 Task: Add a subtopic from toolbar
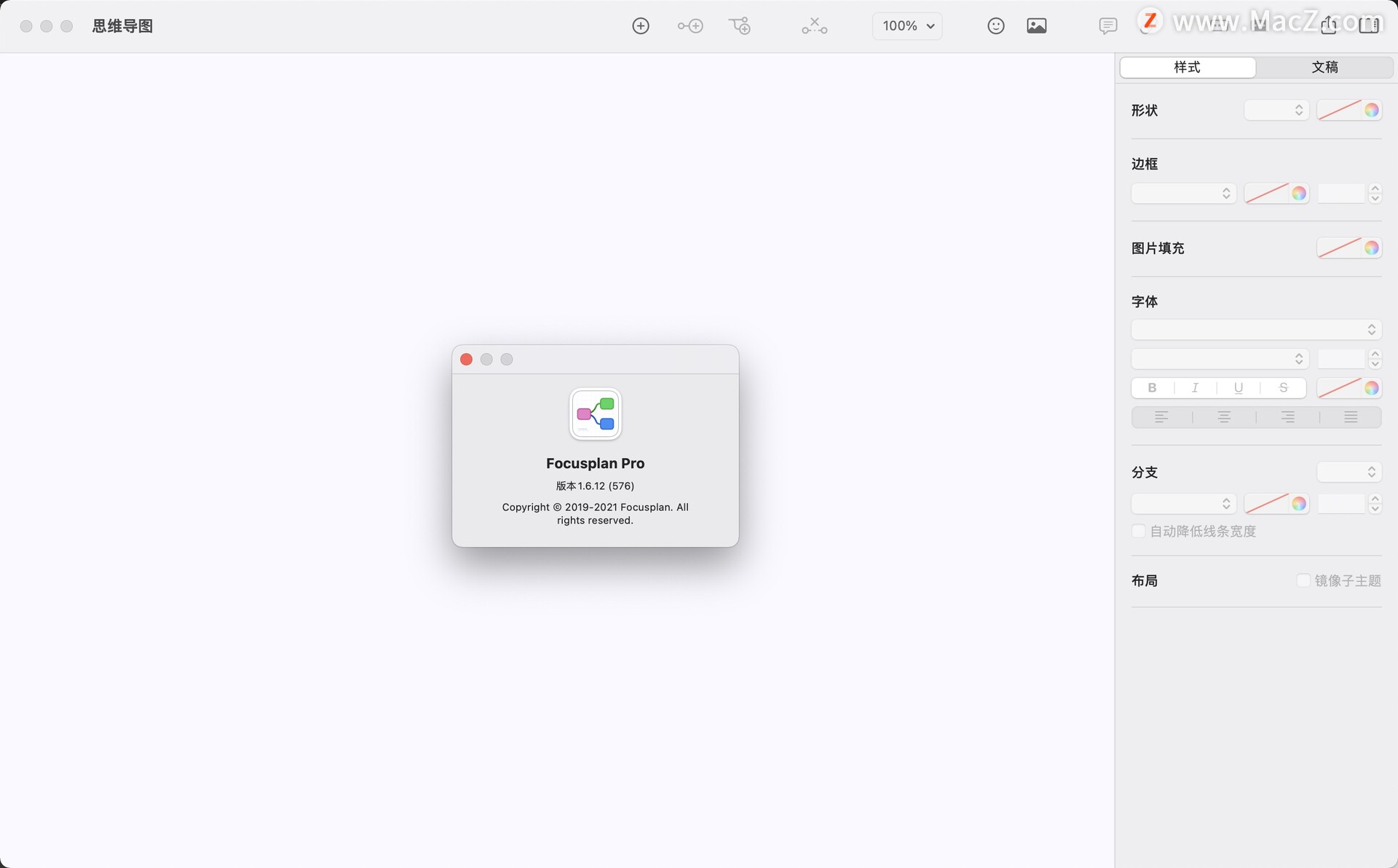coord(740,26)
